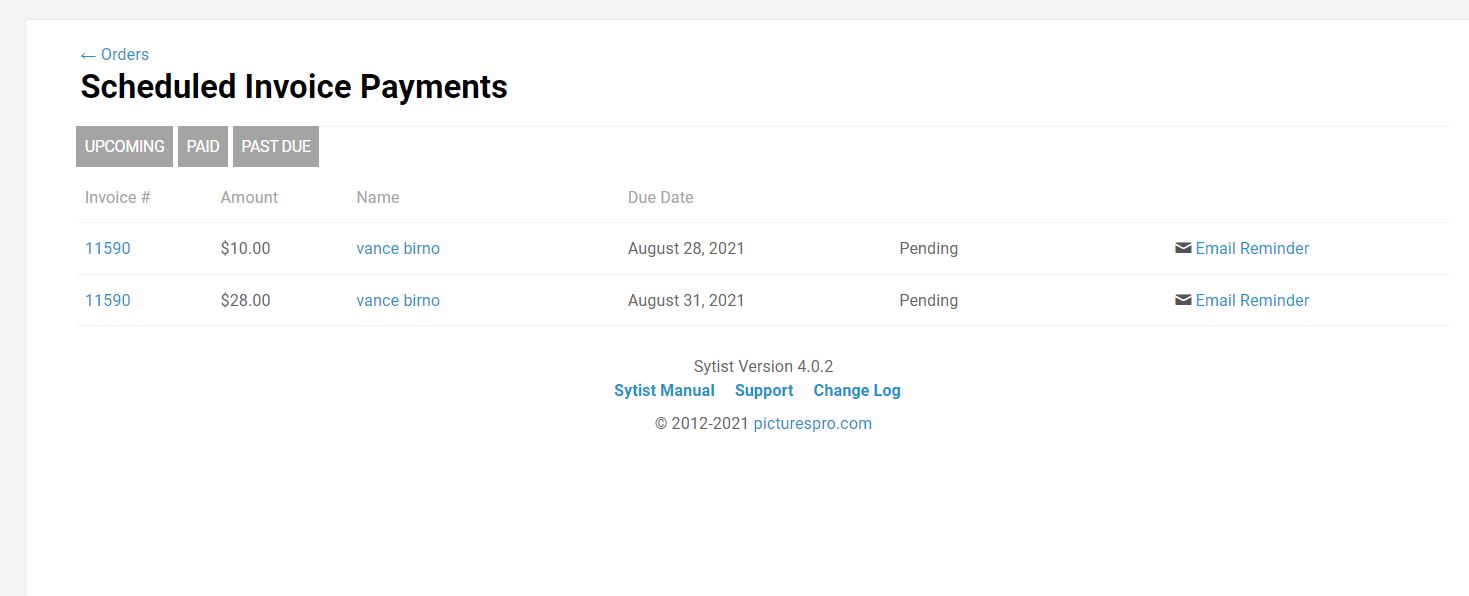Switch to the PAID tab
The image size is (1469, 596).
coord(203,146)
